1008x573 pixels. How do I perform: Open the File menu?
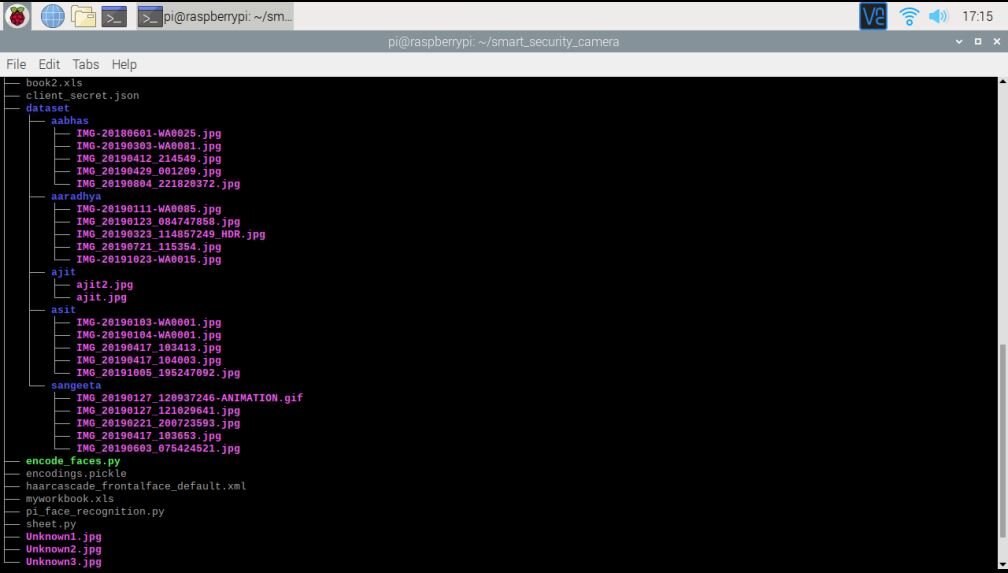pos(16,64)
